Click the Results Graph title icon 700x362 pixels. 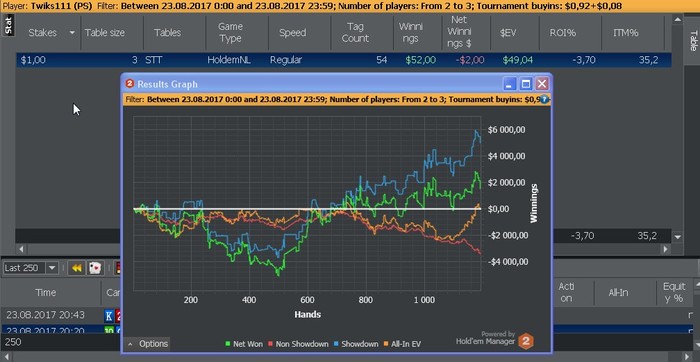click(130, 84)
